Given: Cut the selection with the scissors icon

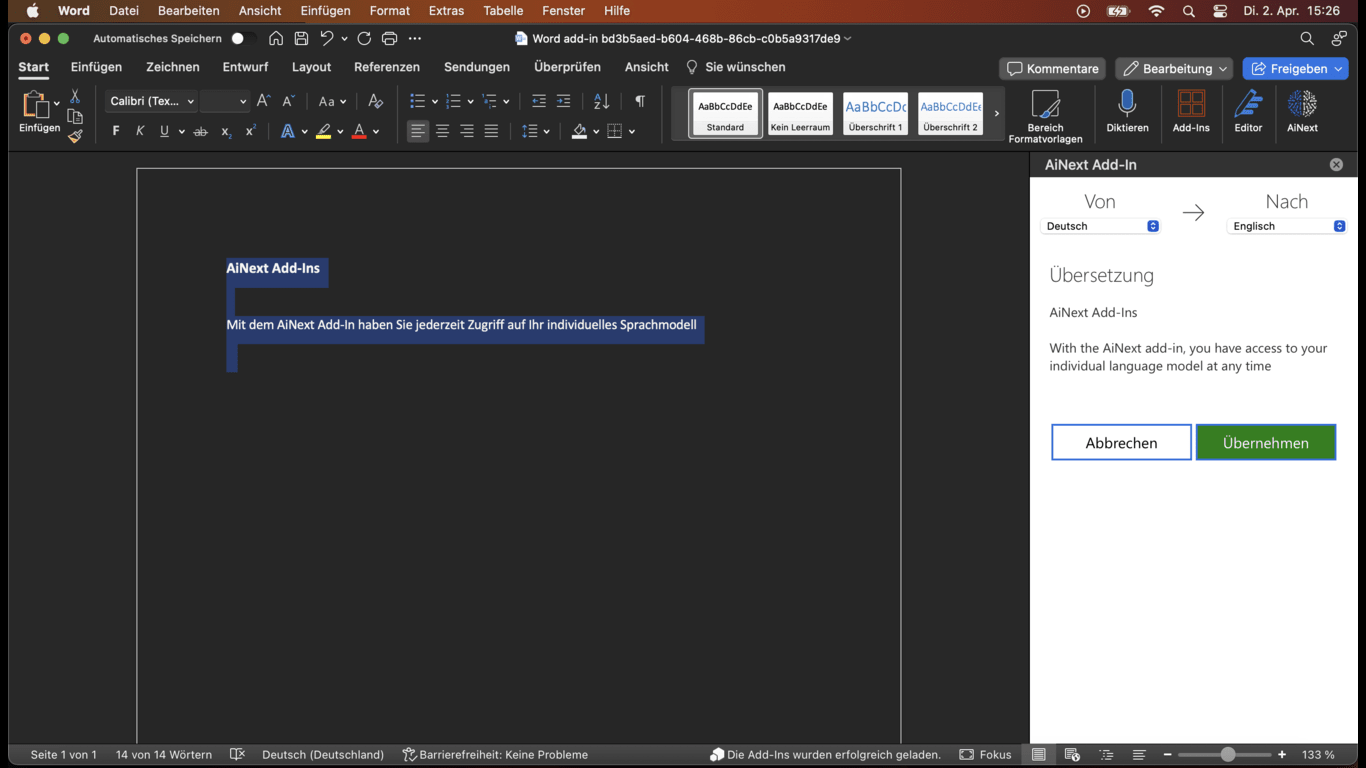Looking at the screenshot, I should 75,97.
